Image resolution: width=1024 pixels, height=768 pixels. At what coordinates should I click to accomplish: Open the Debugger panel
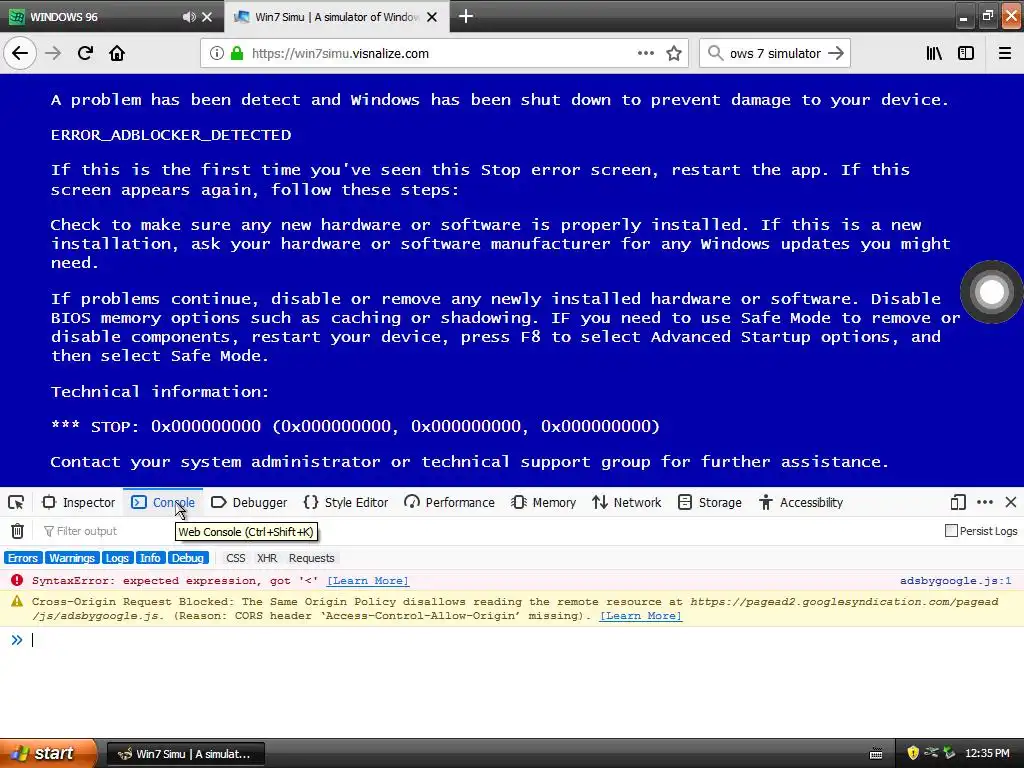249,502
